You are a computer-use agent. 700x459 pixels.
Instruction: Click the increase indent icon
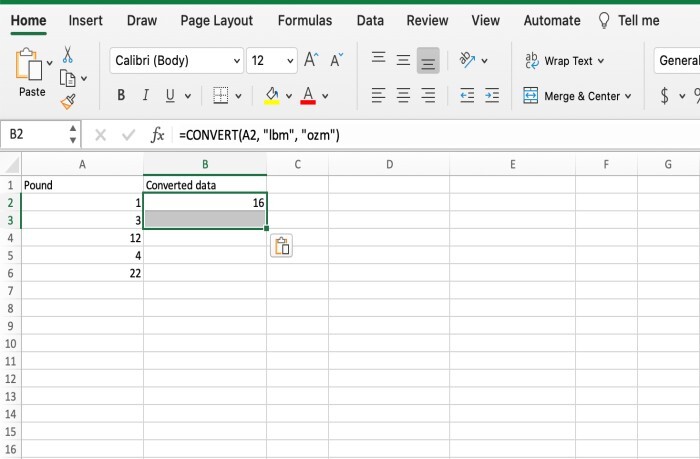click(489, 96)
